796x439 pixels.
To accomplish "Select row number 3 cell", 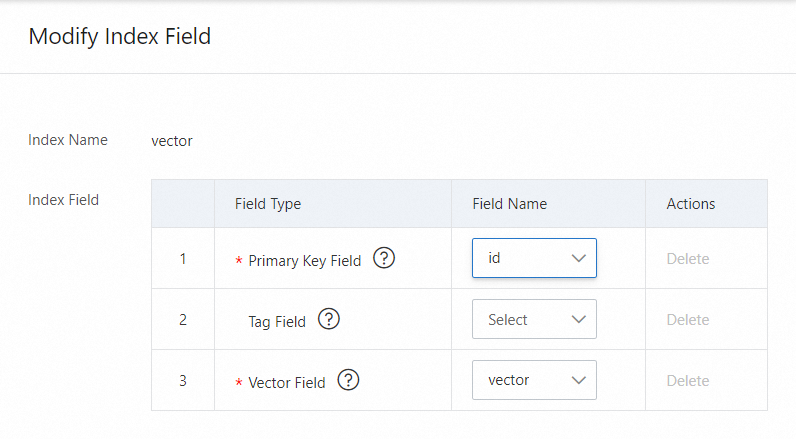I will [x=183, y=381].
